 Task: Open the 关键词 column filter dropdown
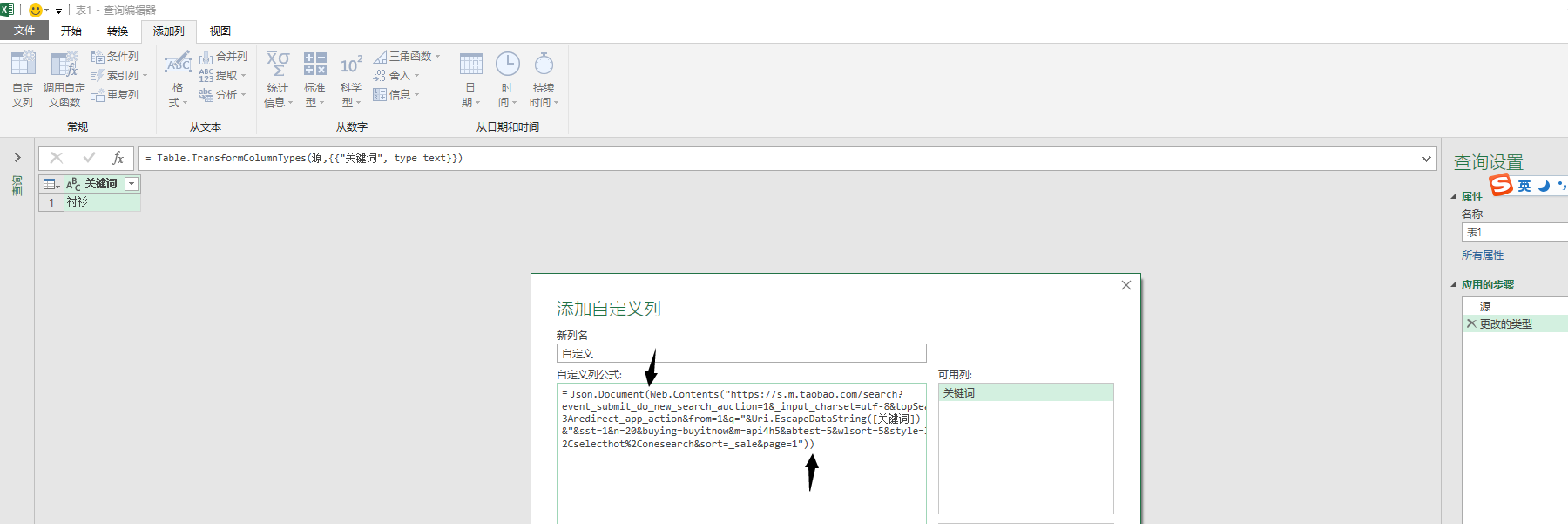[132, 184]
